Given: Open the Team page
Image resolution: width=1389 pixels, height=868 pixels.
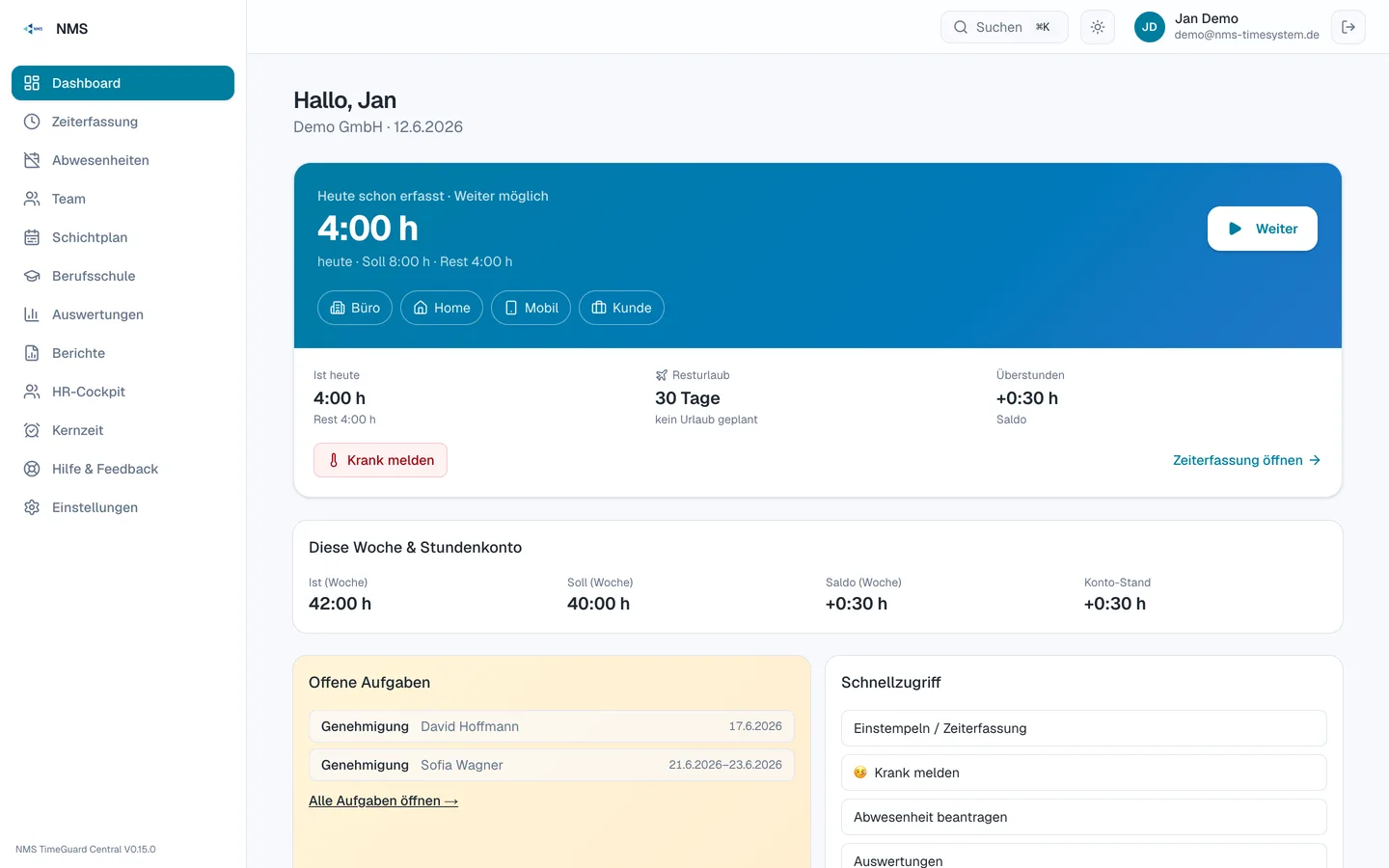Looking at the screenshot, I should click(123, 199).
